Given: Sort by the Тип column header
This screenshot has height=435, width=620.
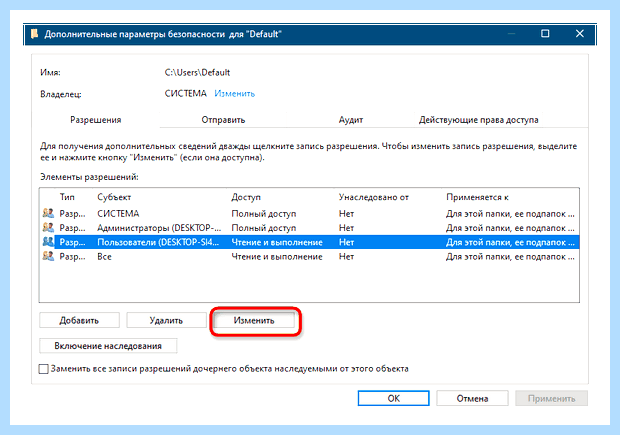Looking at the screenshot, I should coord(67,197).
